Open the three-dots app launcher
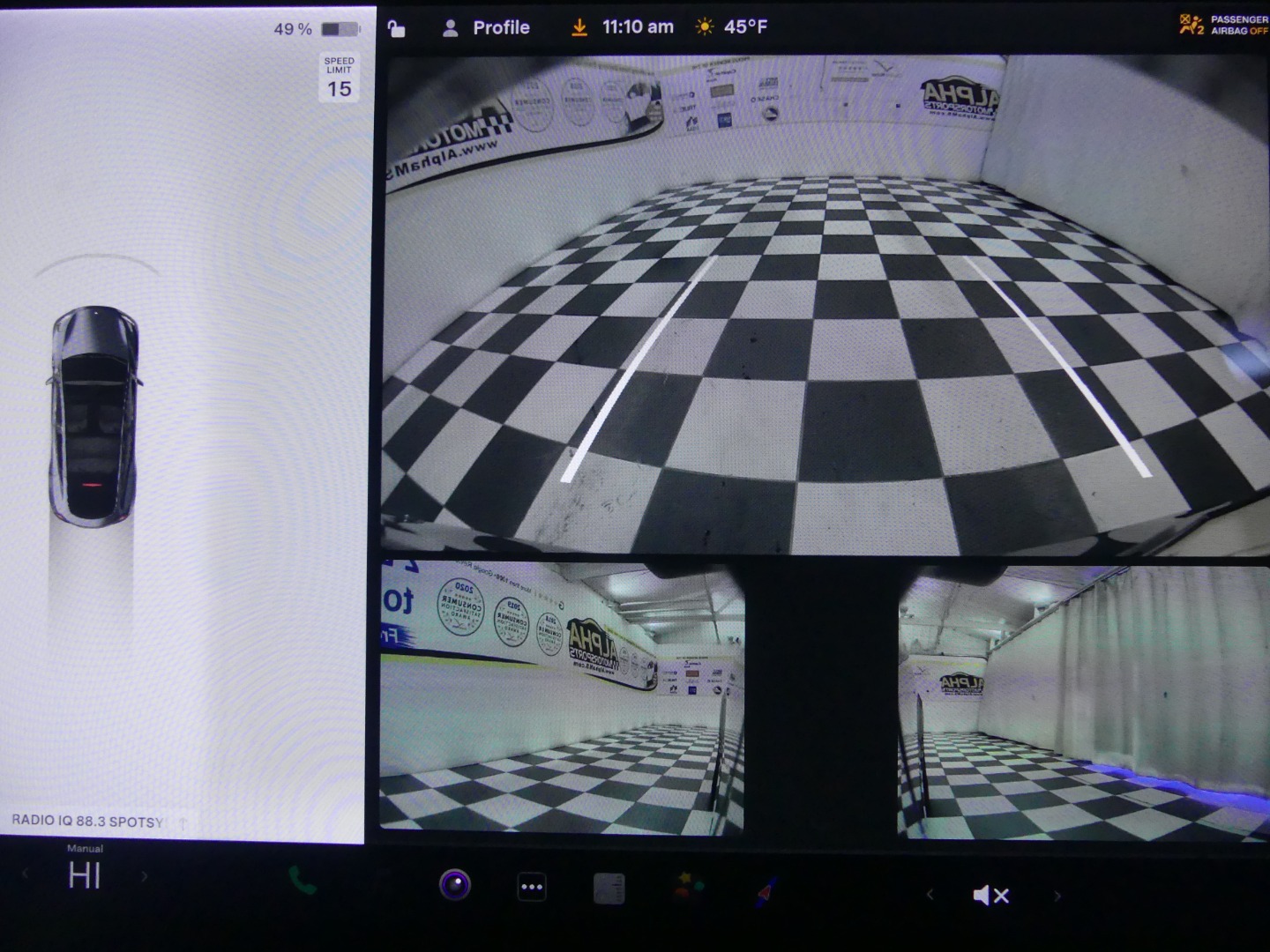Screen dimensions: 1270x952 [x=531, y=888]
